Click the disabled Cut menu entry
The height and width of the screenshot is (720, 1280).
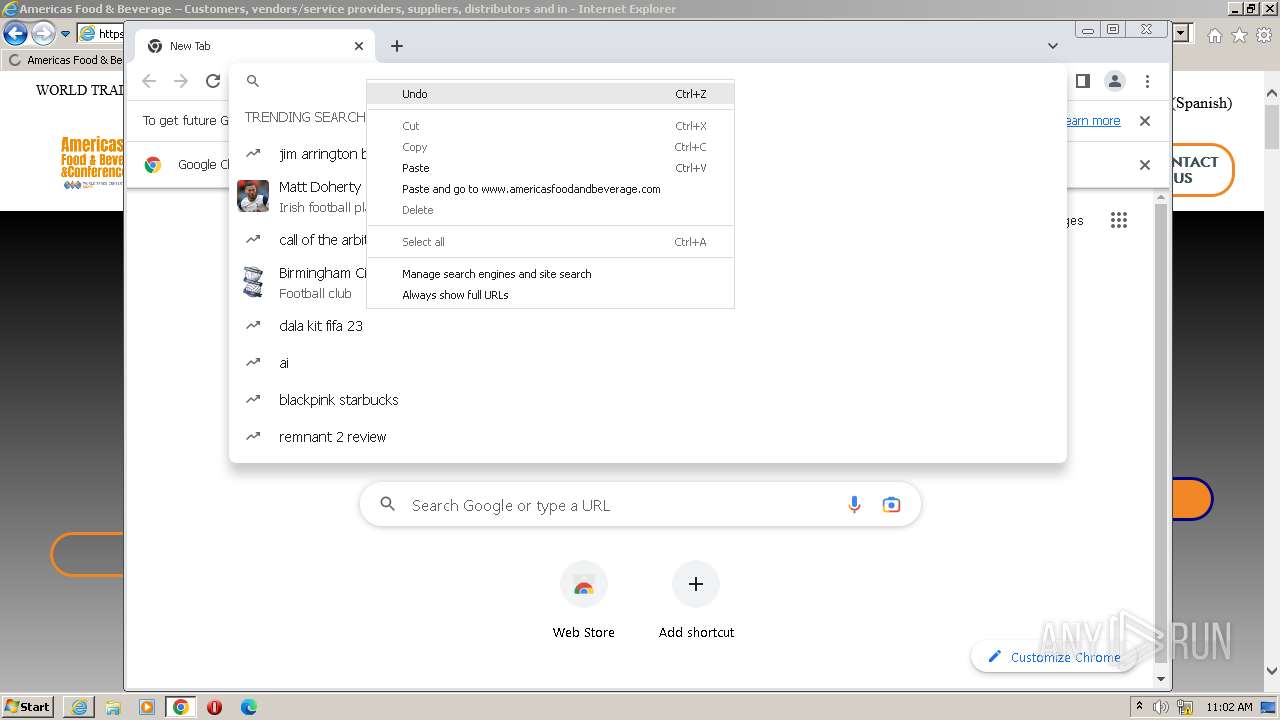(550, 126)
